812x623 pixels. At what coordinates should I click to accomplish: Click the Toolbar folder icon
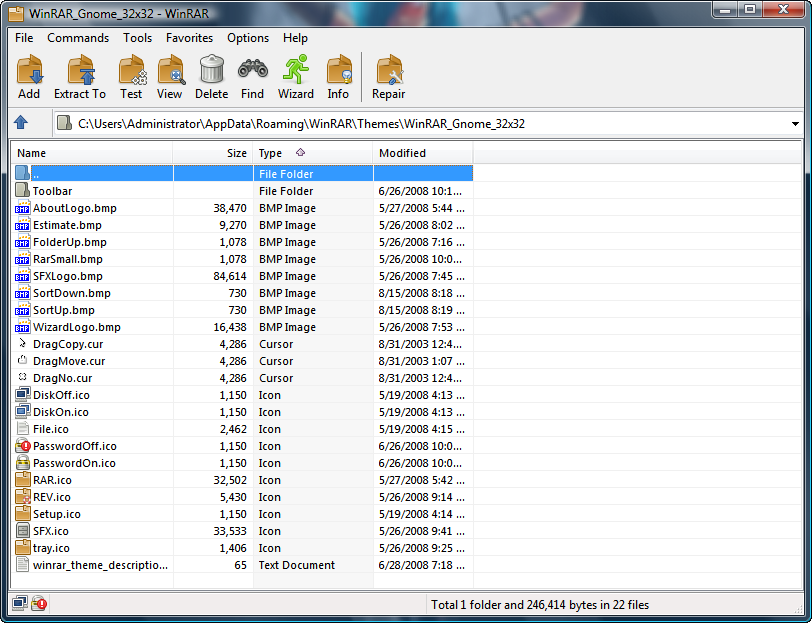click(22, 190)
